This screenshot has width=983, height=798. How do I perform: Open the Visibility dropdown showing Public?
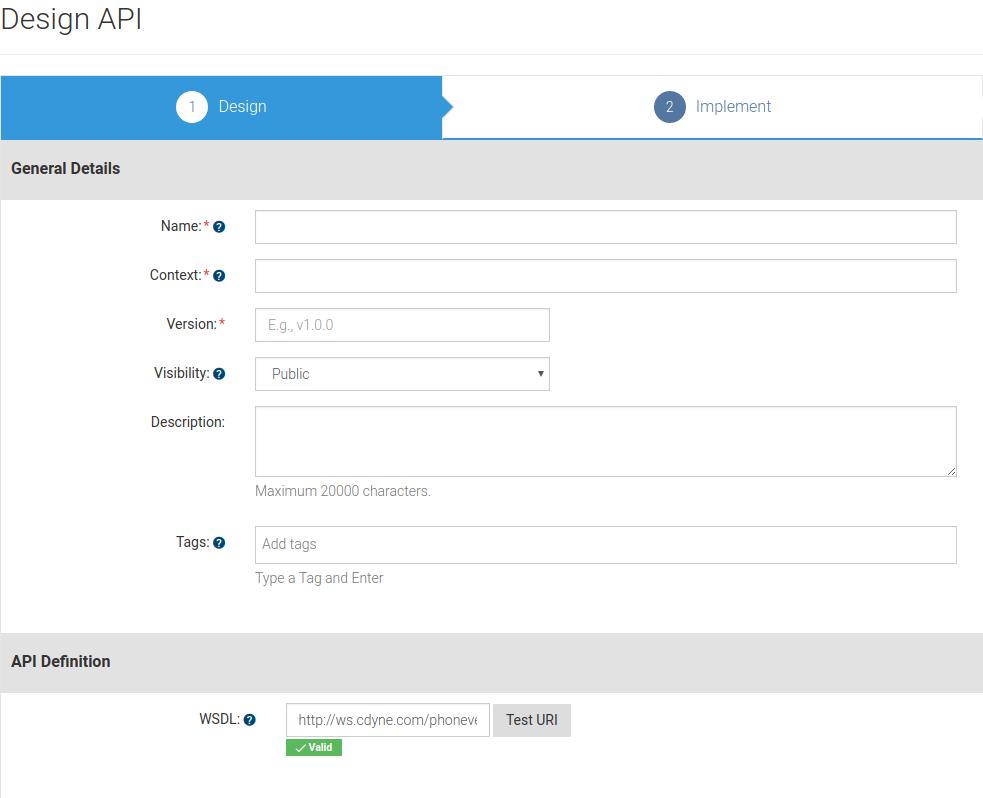[x=400, y=373]
